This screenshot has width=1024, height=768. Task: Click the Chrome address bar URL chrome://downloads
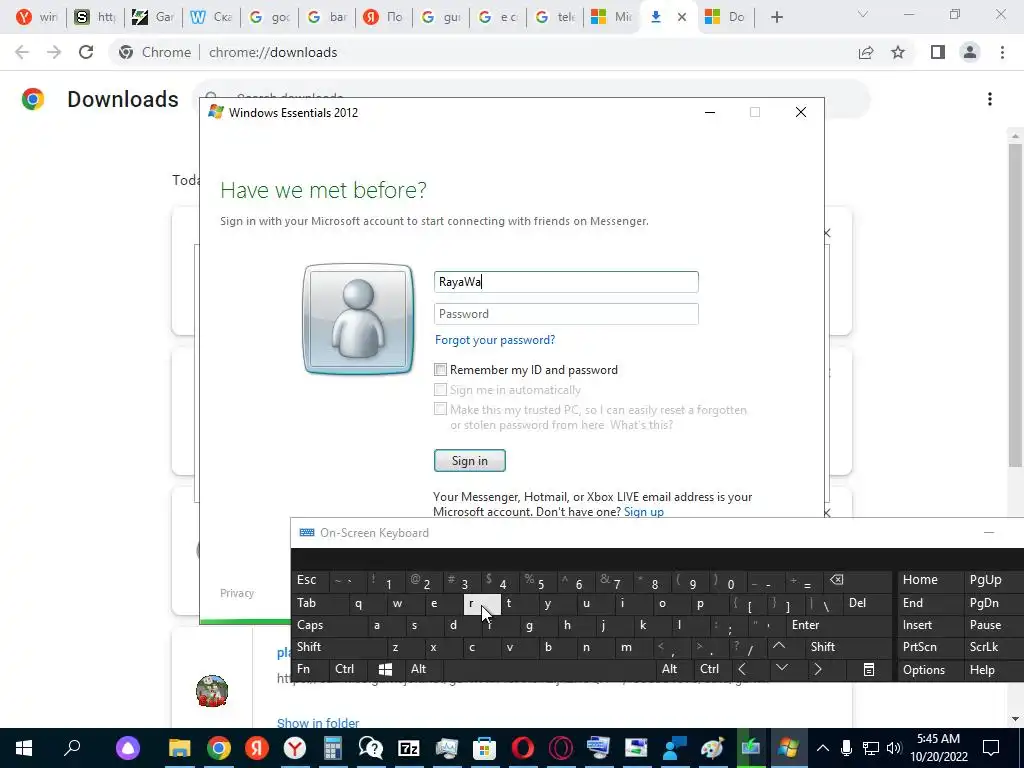click(273, 52)
